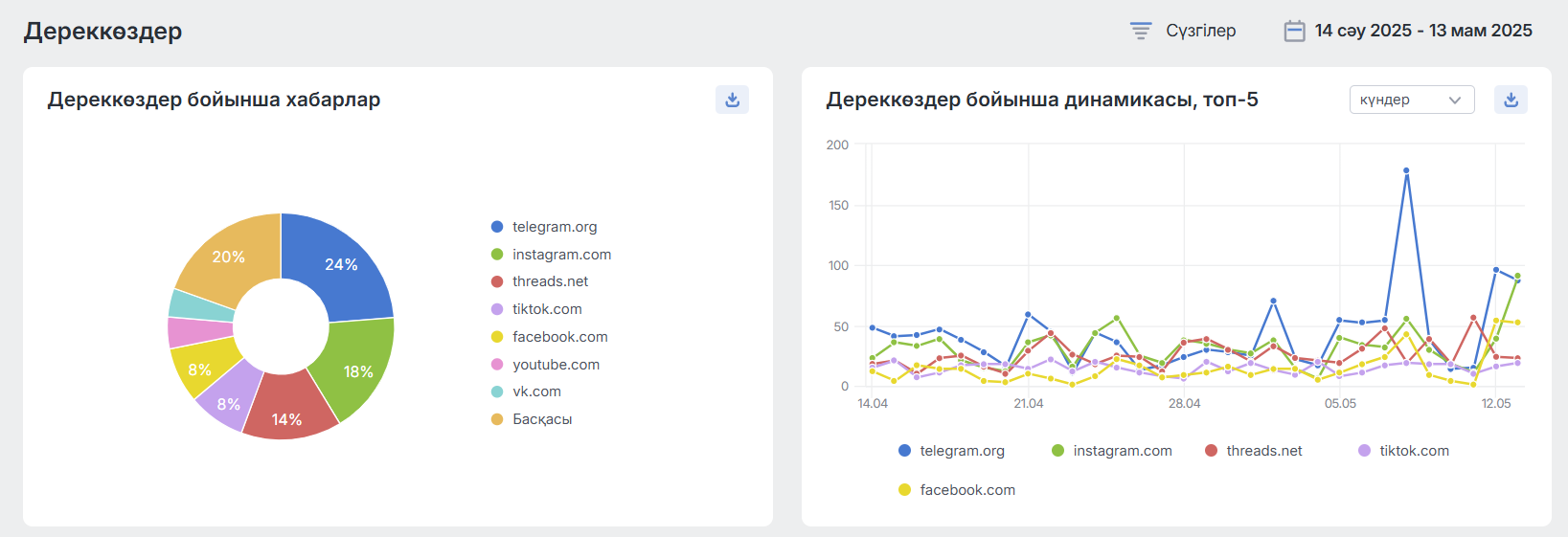Click the telegram peak point near 150

1406,171
